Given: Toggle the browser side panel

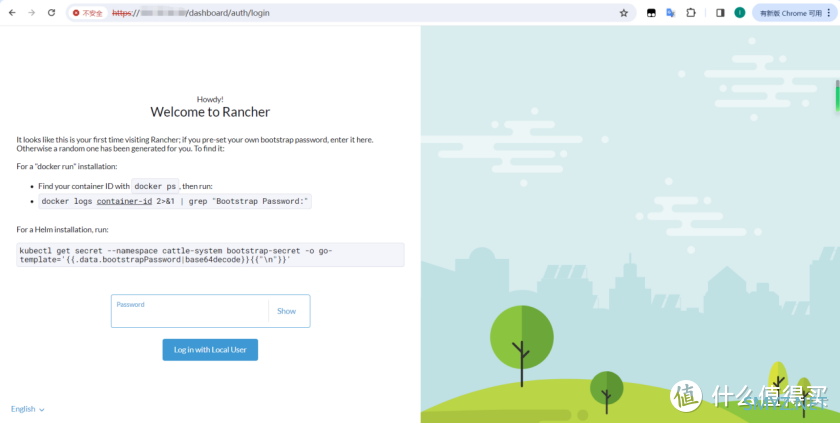Looking at the screenshot, I should (720, 13).
